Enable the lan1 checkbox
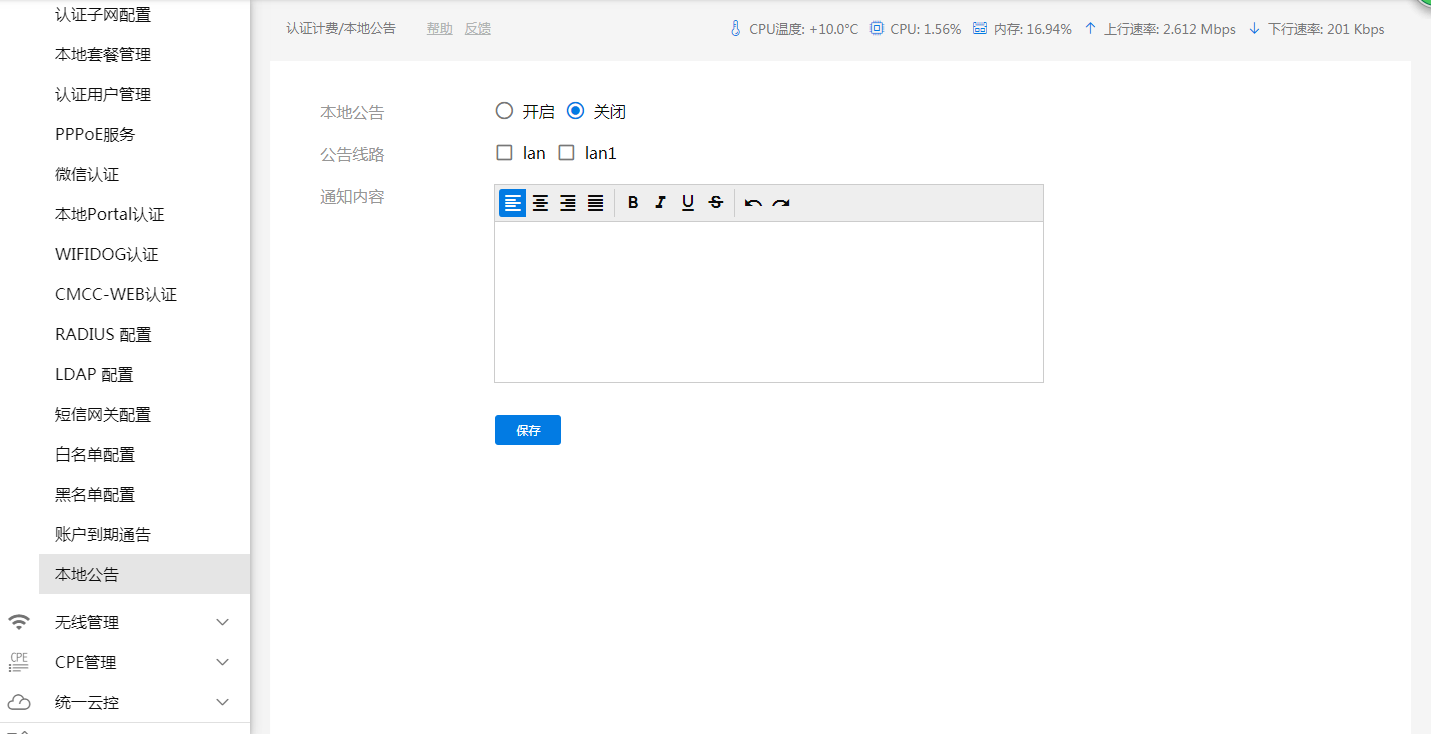Image resolution: width=1431 pixels, height=734 pixels. coord(566,153)
